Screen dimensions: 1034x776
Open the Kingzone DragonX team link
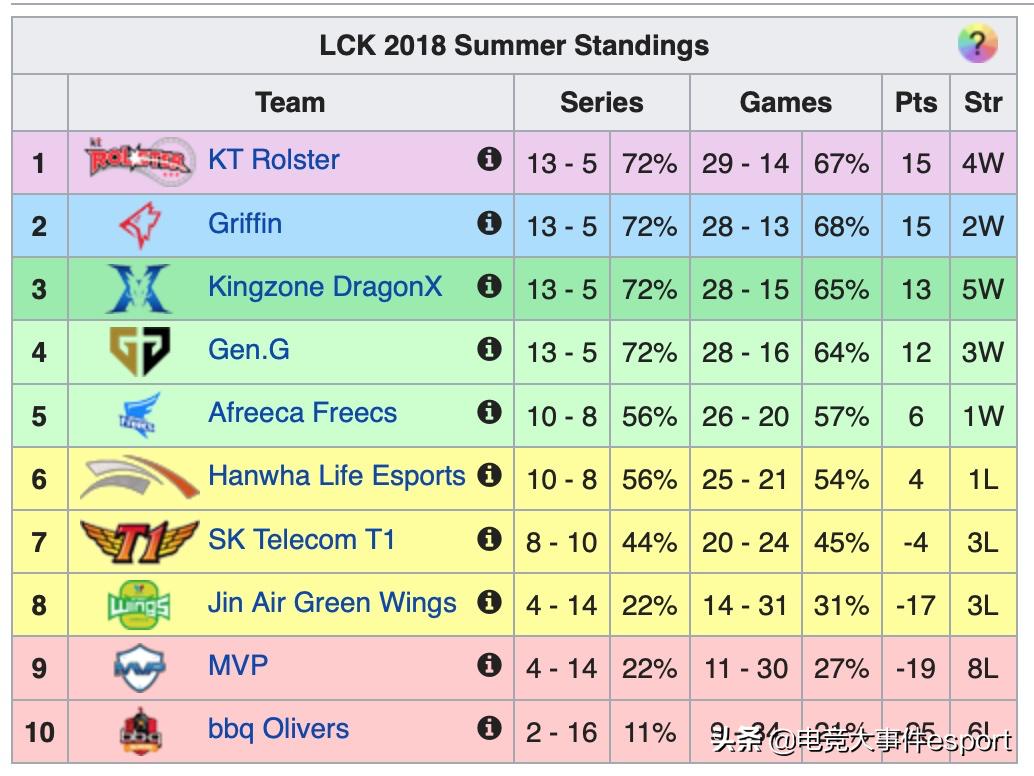325,287
